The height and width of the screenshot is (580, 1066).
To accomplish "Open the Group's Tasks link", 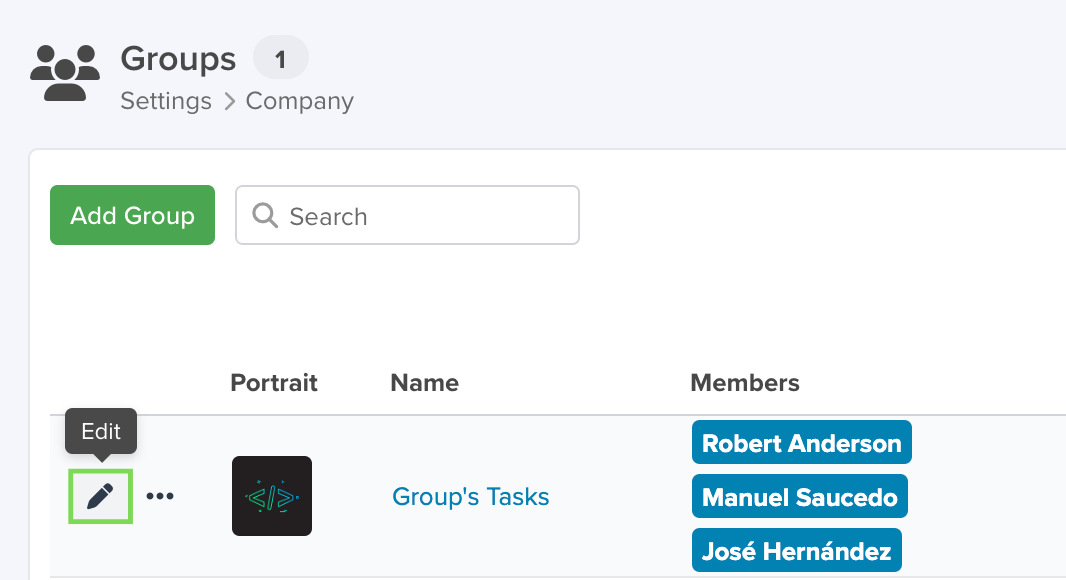I will 470,496.
